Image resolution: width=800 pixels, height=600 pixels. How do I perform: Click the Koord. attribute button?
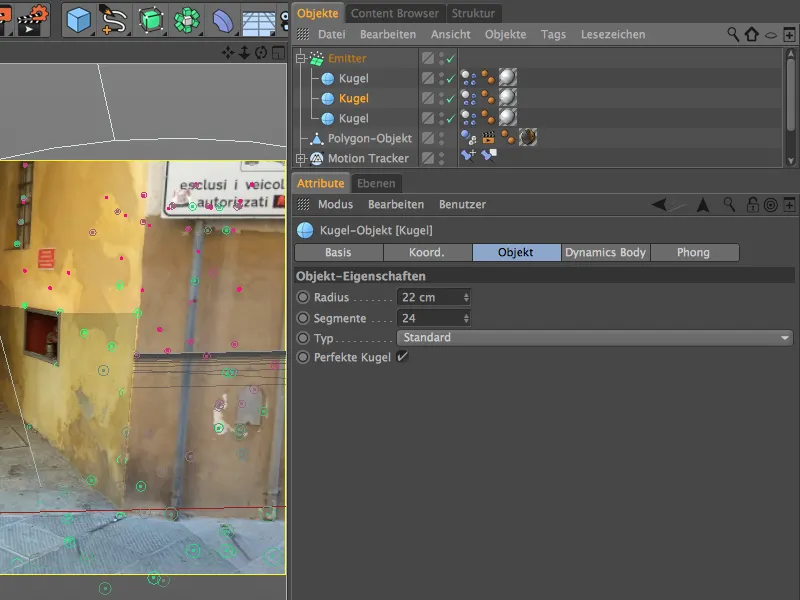427,252
